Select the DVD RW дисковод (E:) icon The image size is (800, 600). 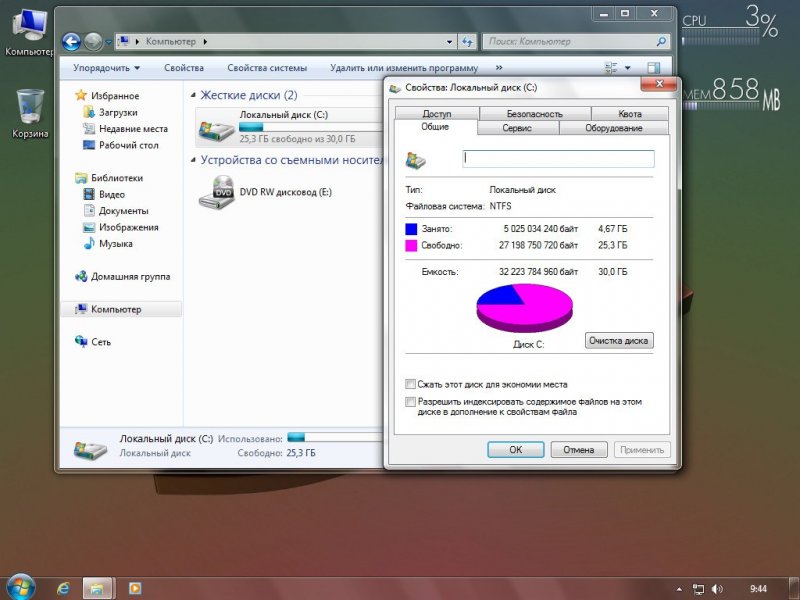click(x=216, y=192)
